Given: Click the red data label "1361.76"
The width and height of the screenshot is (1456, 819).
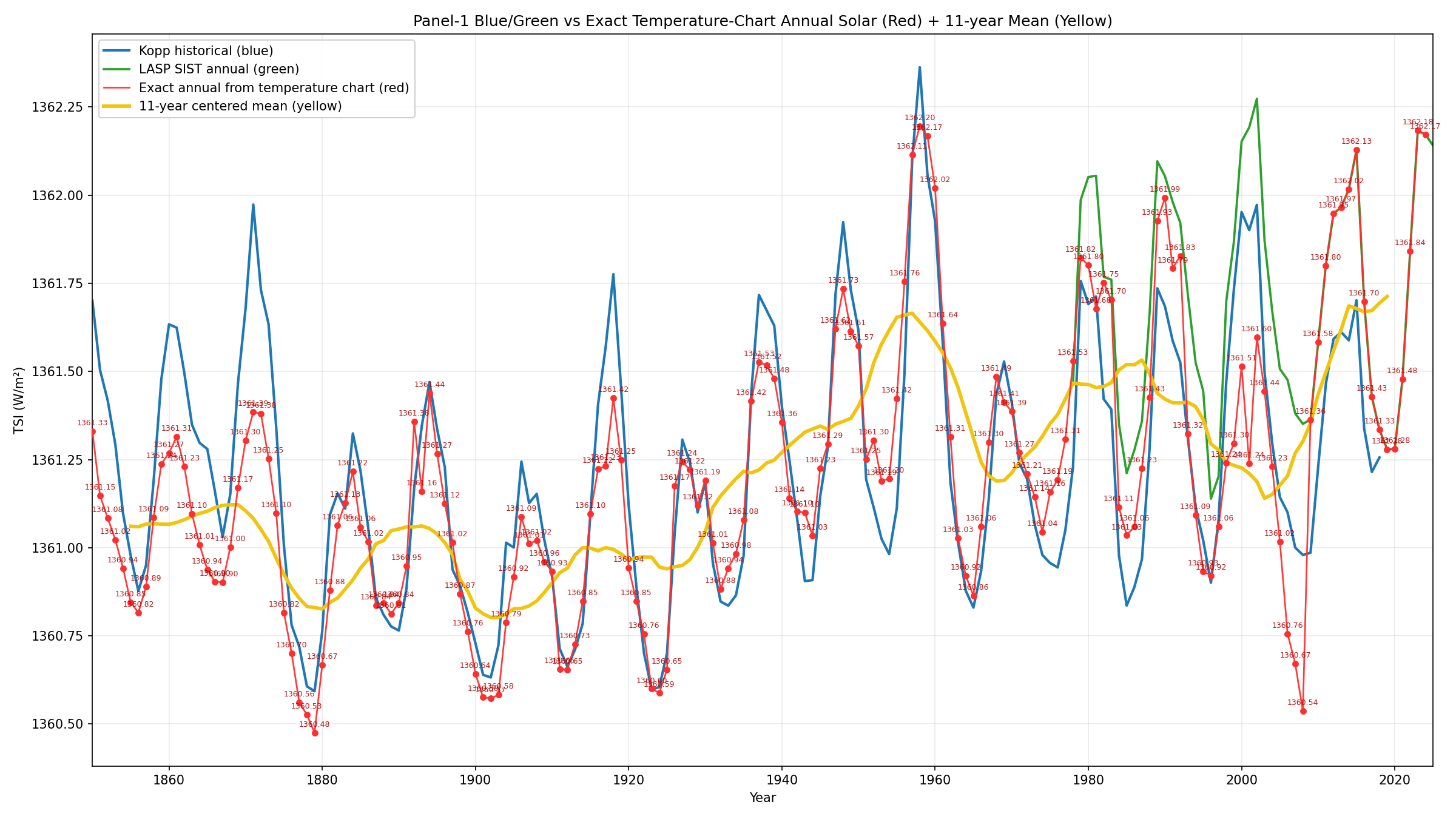Looking at the screenshot, I should [x=905, y=273].
